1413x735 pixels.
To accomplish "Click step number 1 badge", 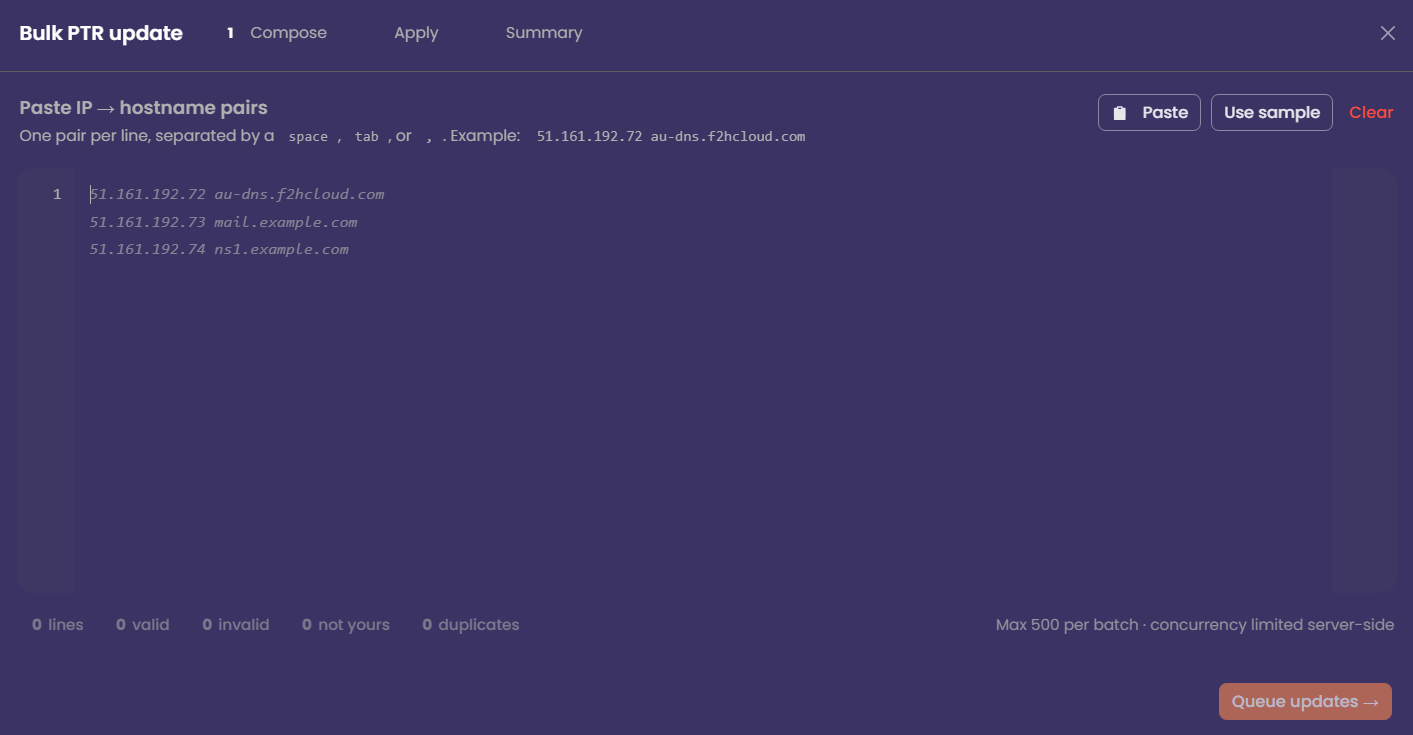I will tap(230, 33).
